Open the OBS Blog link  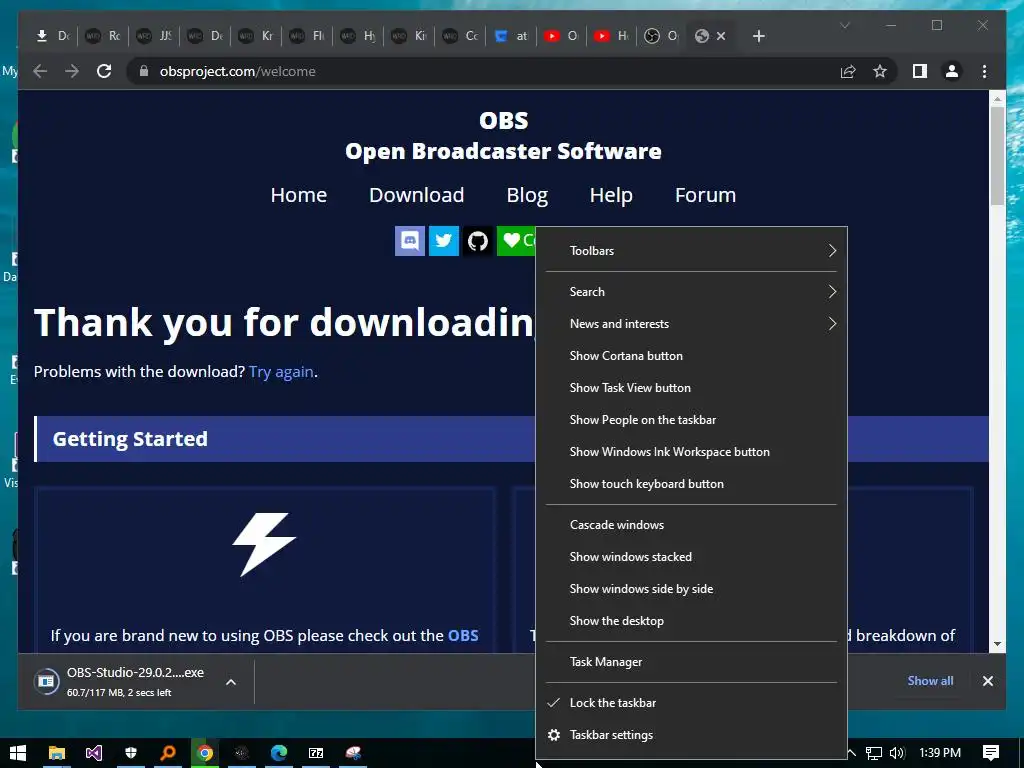(x=527, y=195)
